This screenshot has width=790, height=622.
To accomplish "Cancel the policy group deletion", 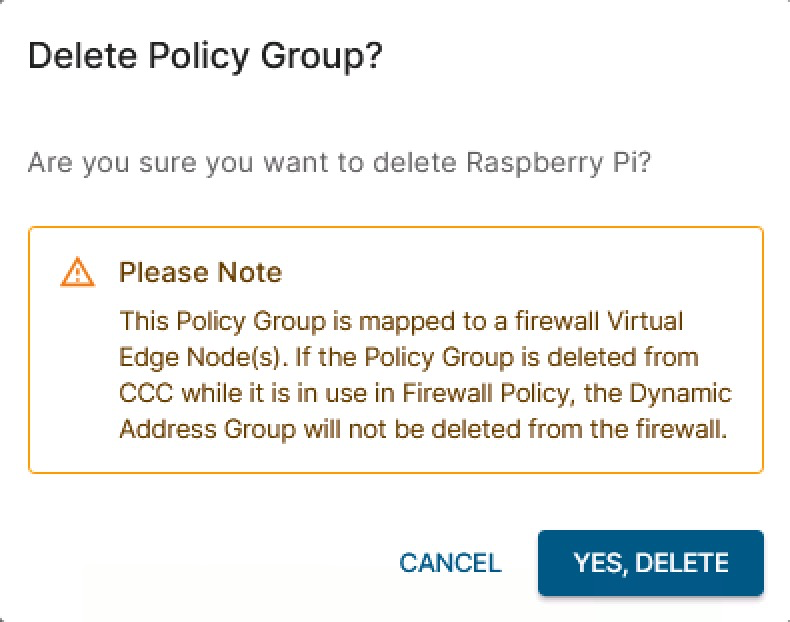I will point(450,563).
